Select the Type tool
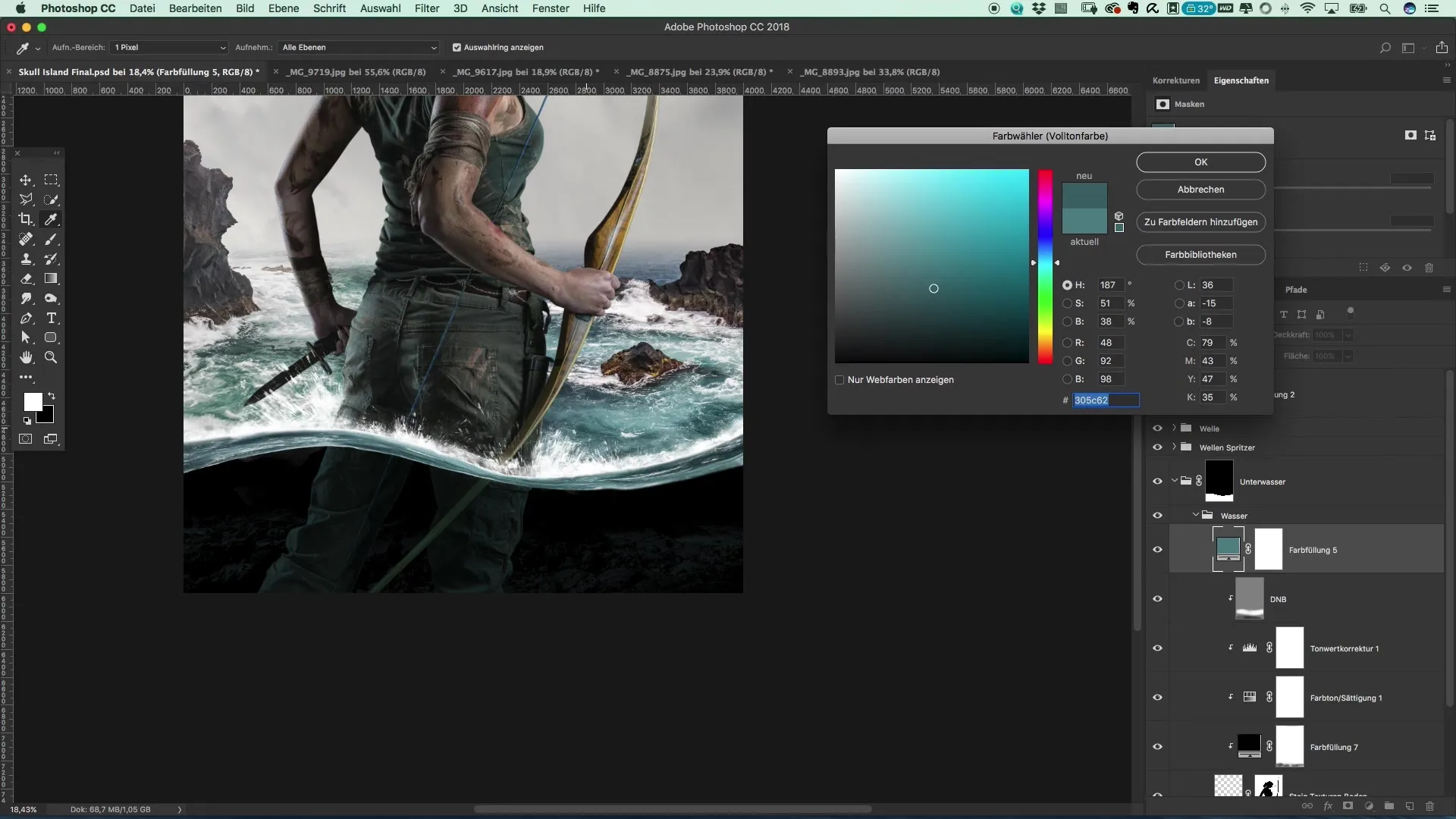Viewport: 1456px width, 819px height. tap(51, 318)
